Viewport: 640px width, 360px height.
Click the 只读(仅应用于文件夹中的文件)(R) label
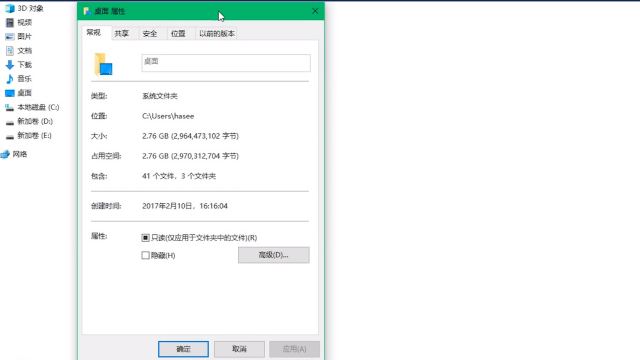click(204, 238)
